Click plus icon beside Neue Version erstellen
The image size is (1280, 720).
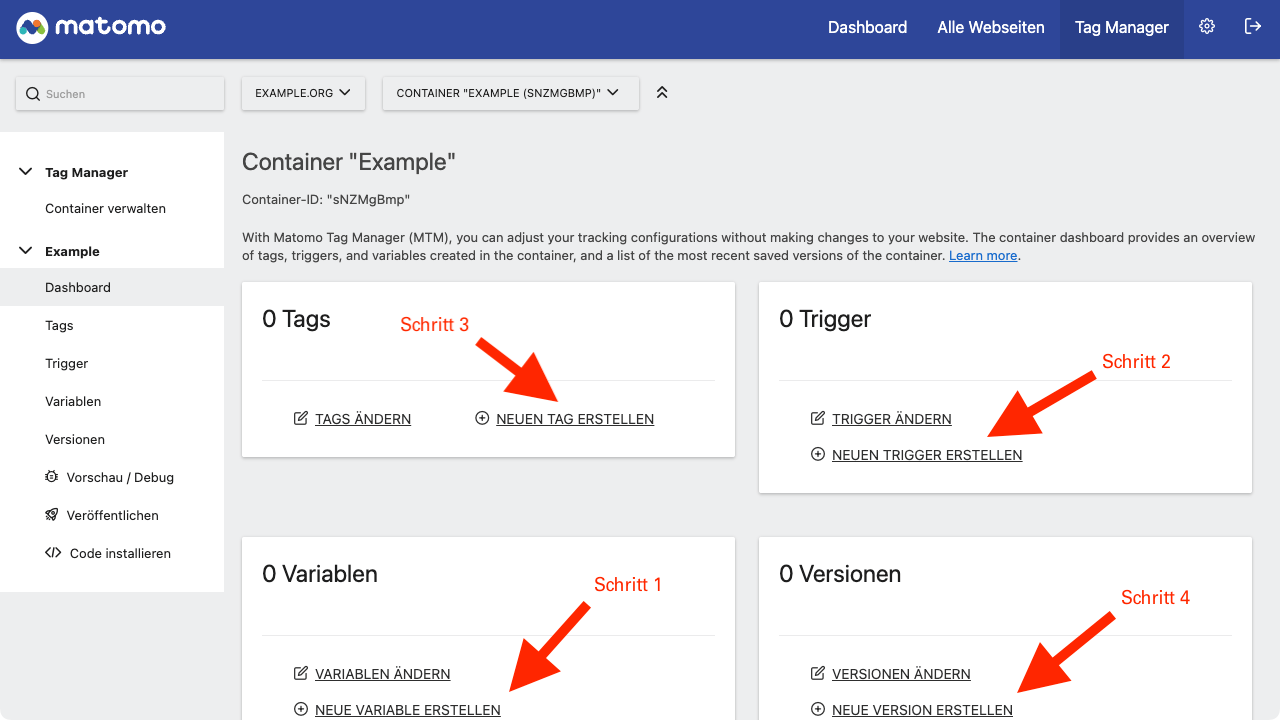[x=818, y=709]
